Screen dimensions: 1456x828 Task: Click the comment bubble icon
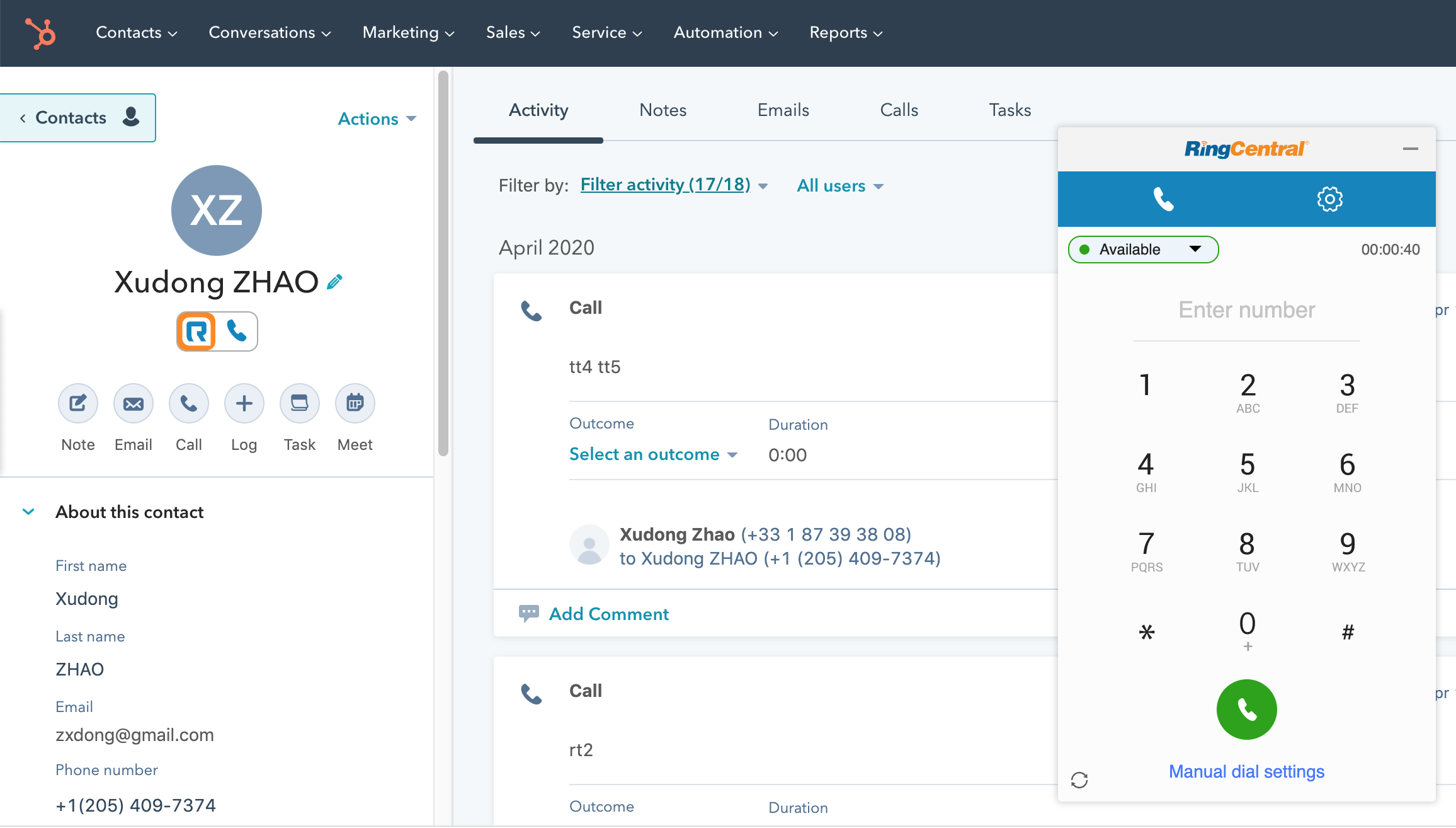pyautogui.click(x=529, y=613)
